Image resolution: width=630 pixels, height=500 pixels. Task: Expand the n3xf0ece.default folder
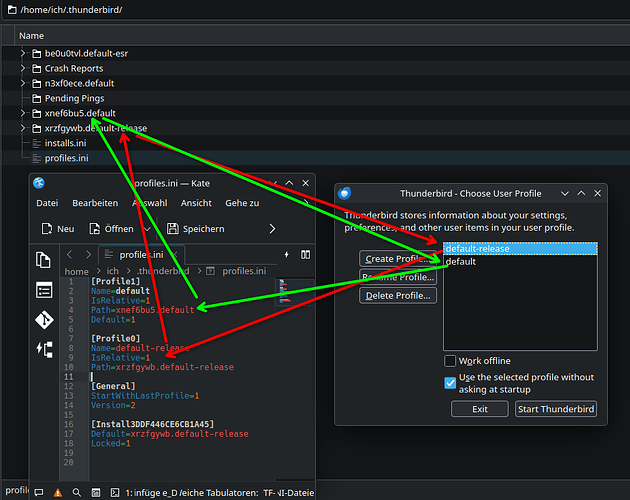pyautogui.click(x=23, y=83)
